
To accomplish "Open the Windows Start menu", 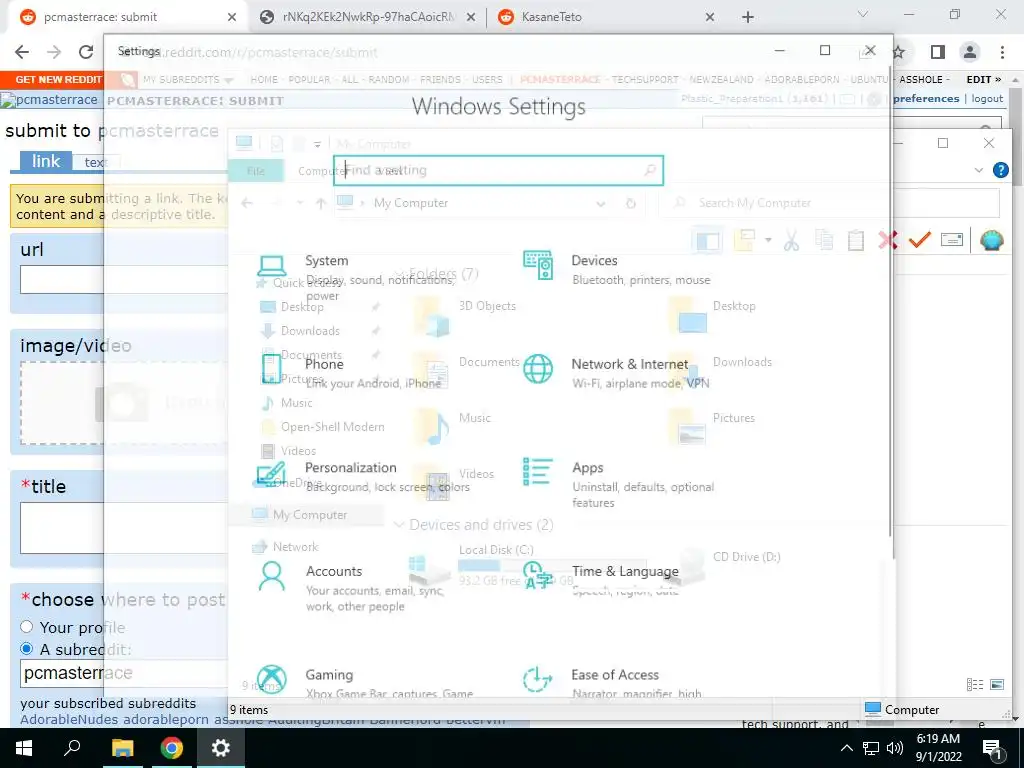I will (24, 748).
